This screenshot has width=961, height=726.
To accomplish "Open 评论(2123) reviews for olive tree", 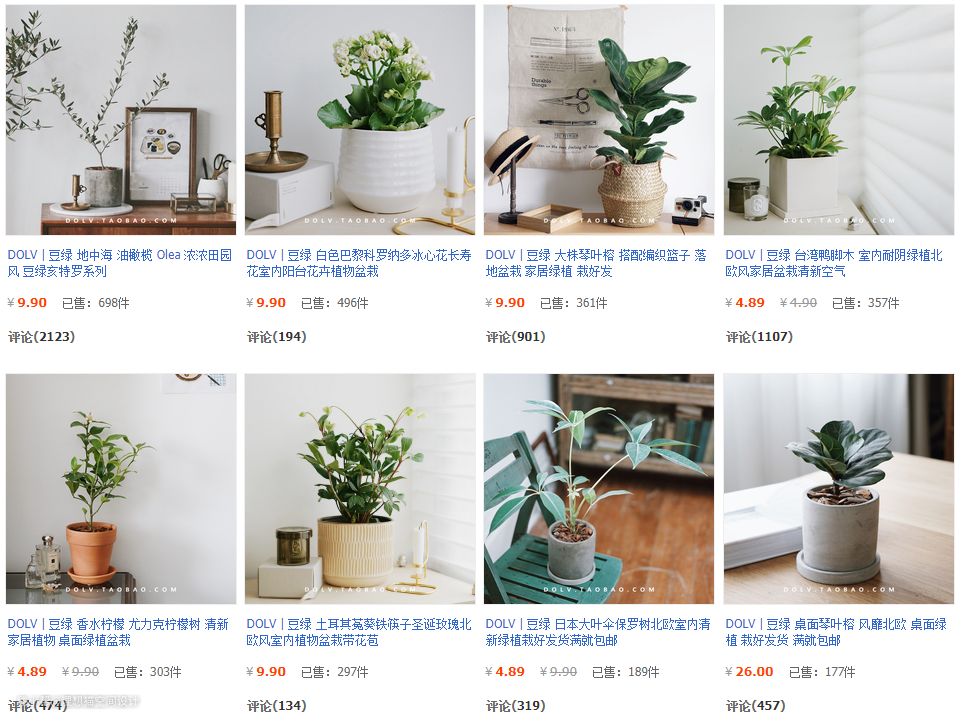I will click(41, 336).
